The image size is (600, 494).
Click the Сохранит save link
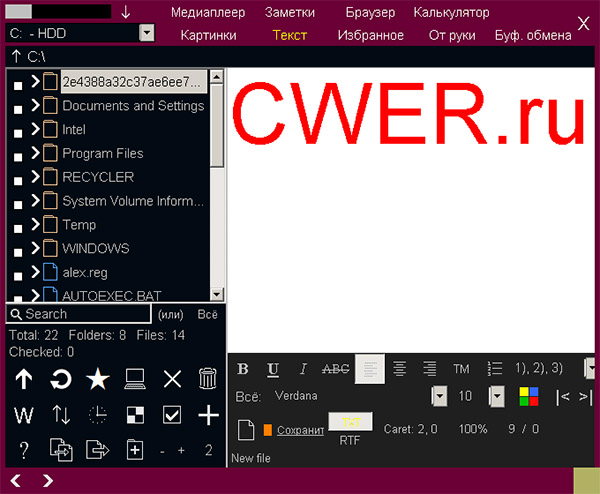(300, 430)
